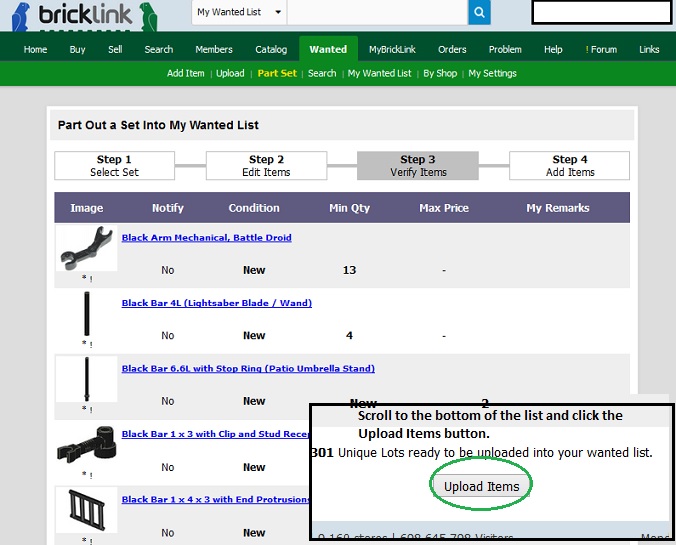Go to Step 2 Edit Items
Viewport: 676px width, 545px height.
266,166
